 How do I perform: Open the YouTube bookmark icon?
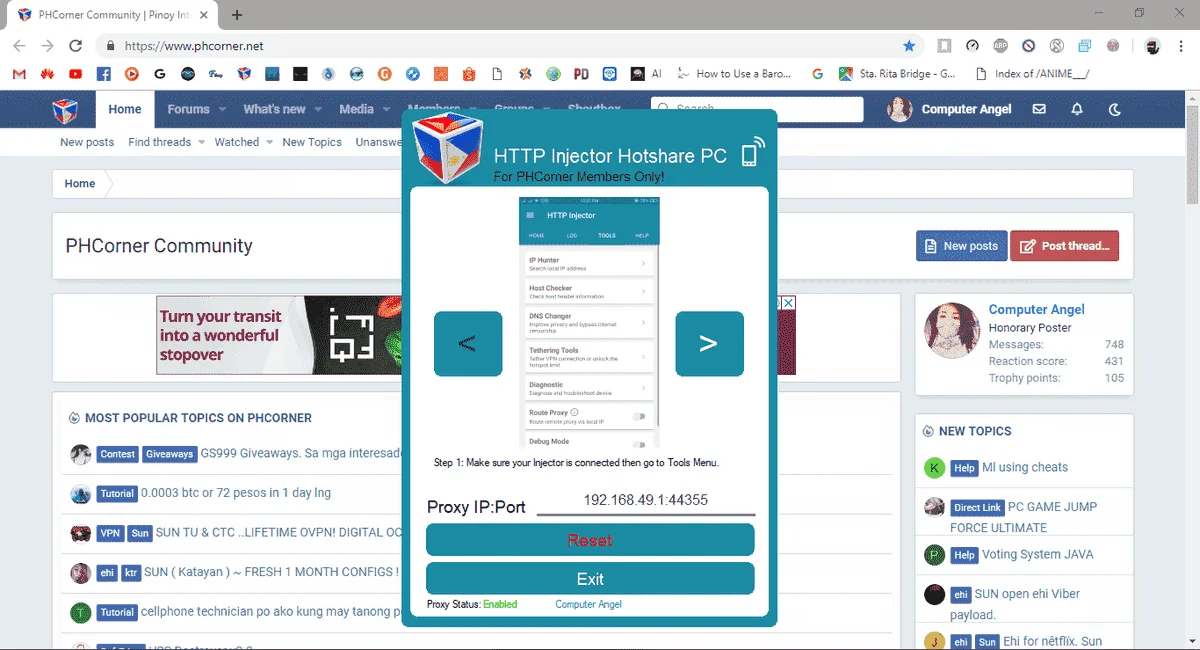[x=76, y=74]
